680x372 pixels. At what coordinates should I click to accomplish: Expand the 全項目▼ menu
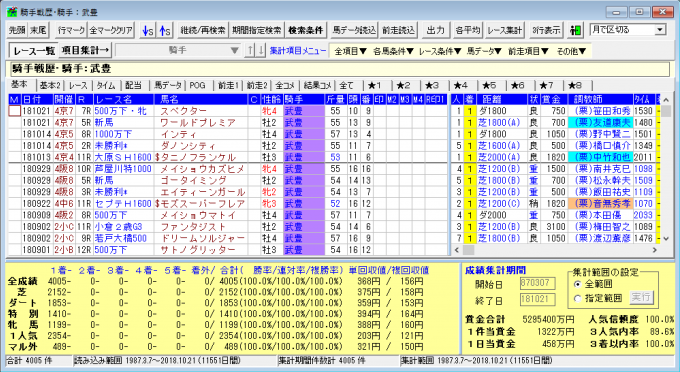(x=350, y=51)
